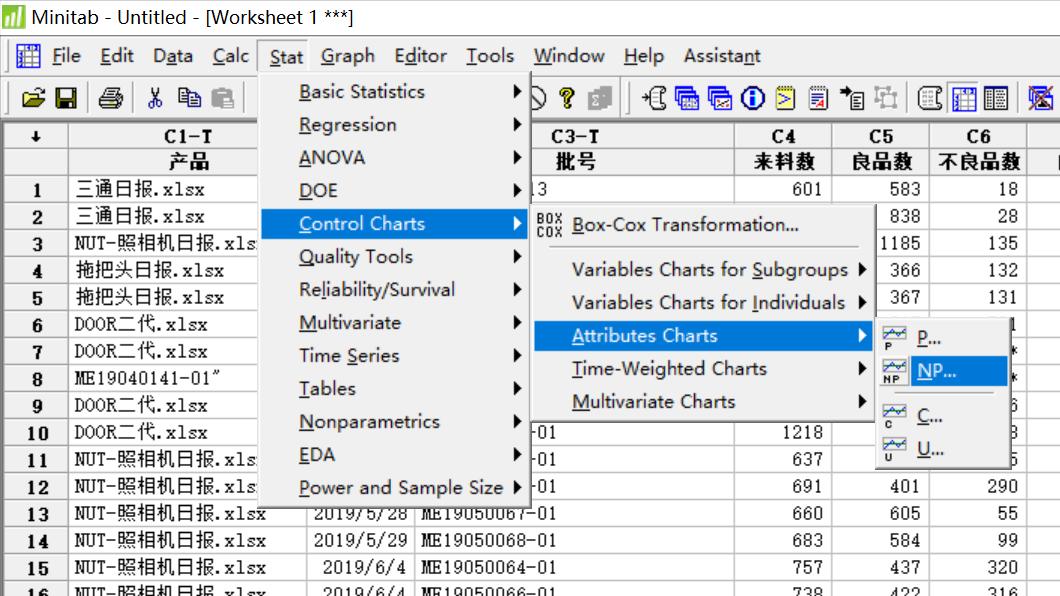This screenshot has height=596, width=1060.
Task: Expand the Quality Tools submenu
Action: click(356, 257)
